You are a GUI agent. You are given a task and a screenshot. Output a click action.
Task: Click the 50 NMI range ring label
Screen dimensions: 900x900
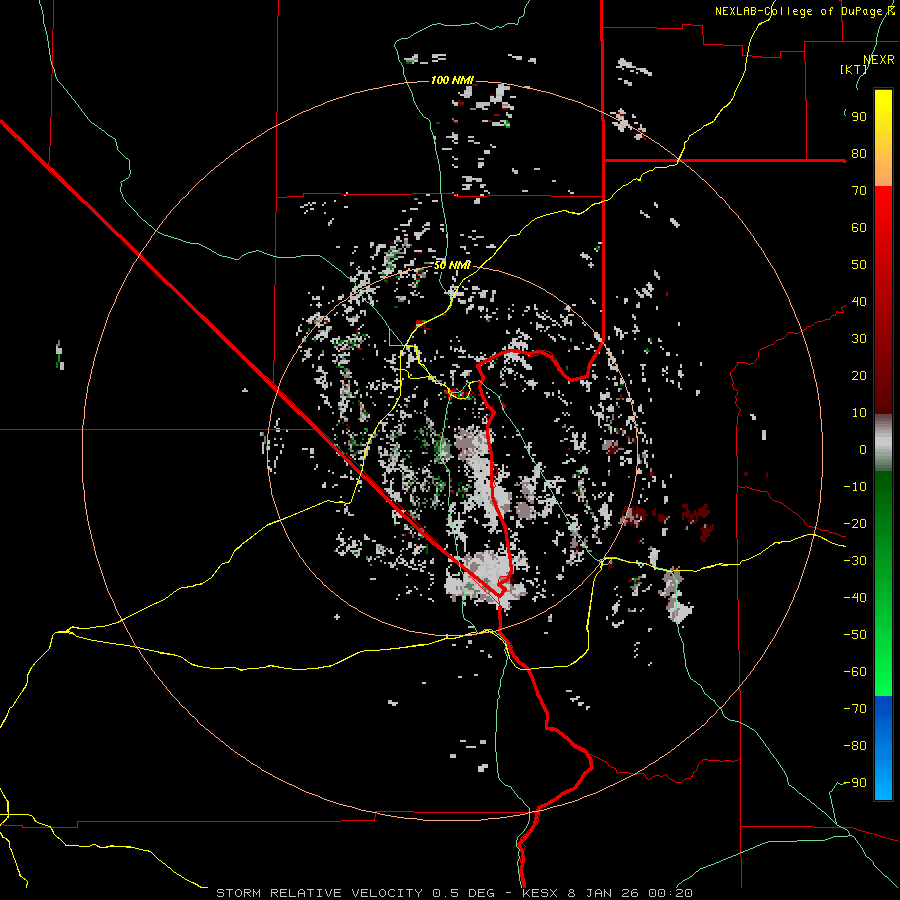[x=452, y=265]
